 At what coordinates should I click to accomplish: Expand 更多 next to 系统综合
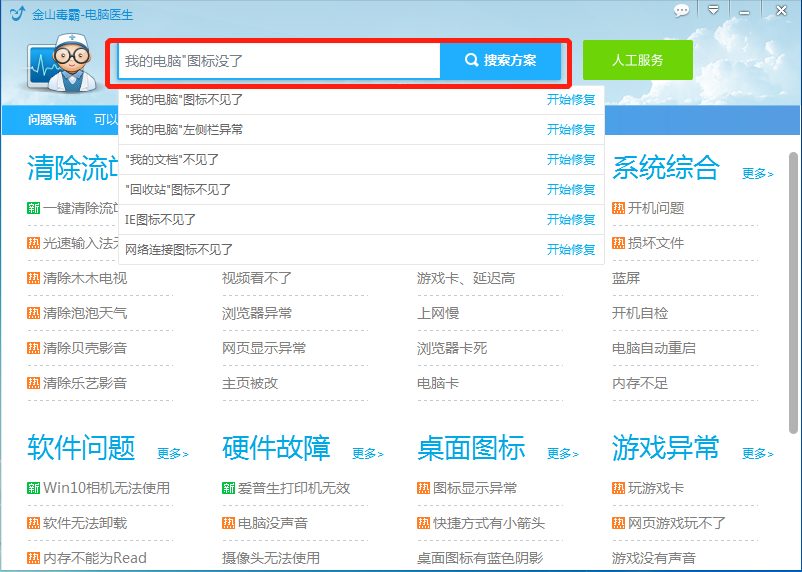(x=758, y=174)
